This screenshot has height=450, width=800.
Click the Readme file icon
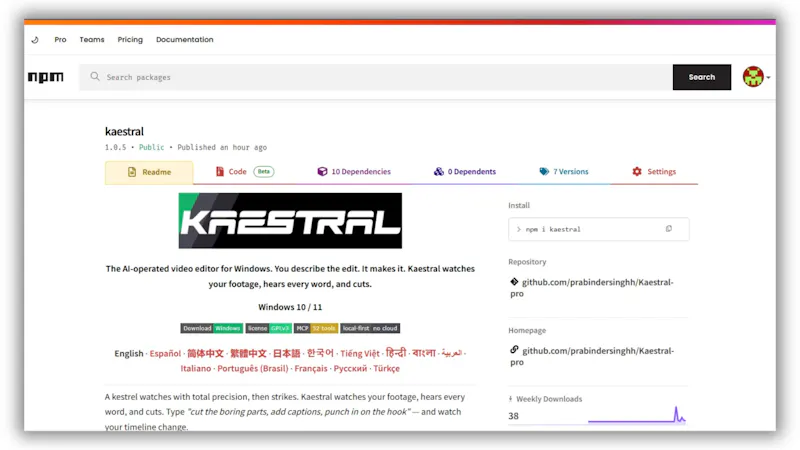[132, 172]
